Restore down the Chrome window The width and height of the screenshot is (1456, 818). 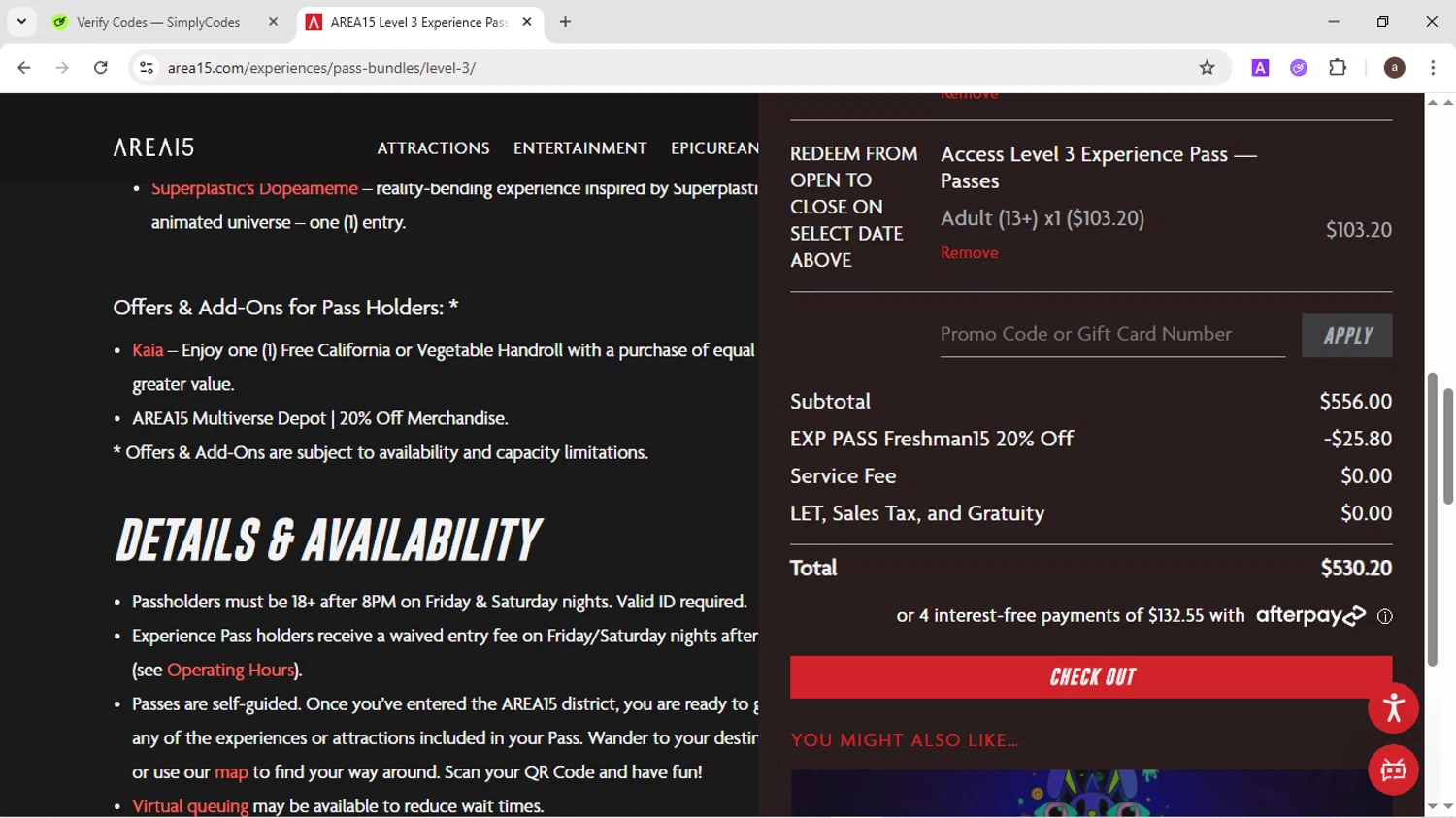click(1382, 21)
